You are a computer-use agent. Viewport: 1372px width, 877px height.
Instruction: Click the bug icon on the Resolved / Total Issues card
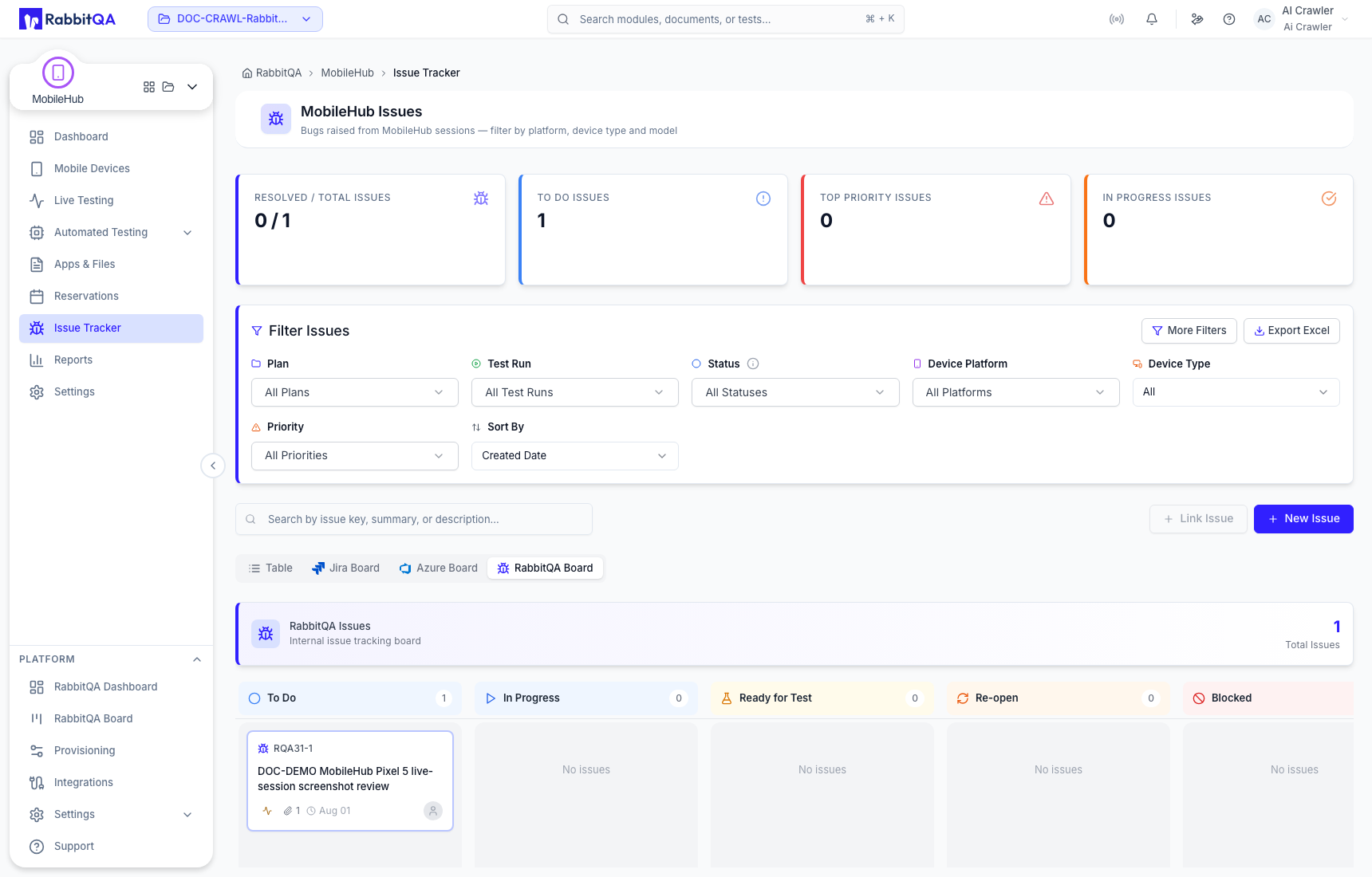point(481,199)
